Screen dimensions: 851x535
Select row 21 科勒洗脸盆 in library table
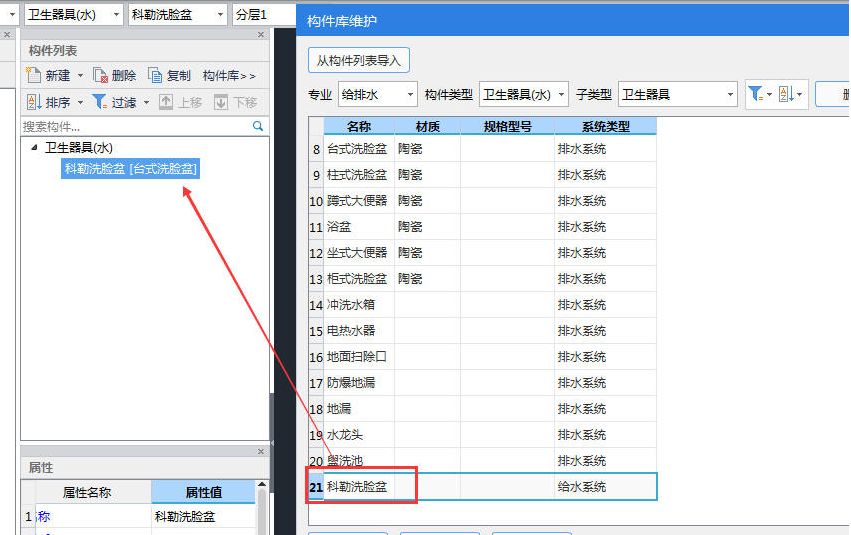click(357, 487)
